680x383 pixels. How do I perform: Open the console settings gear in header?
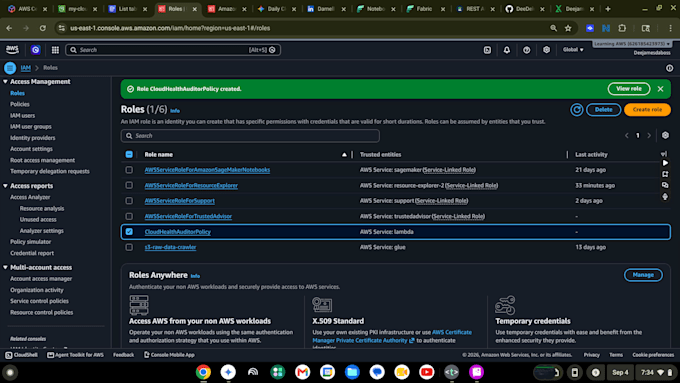point(546,50)
